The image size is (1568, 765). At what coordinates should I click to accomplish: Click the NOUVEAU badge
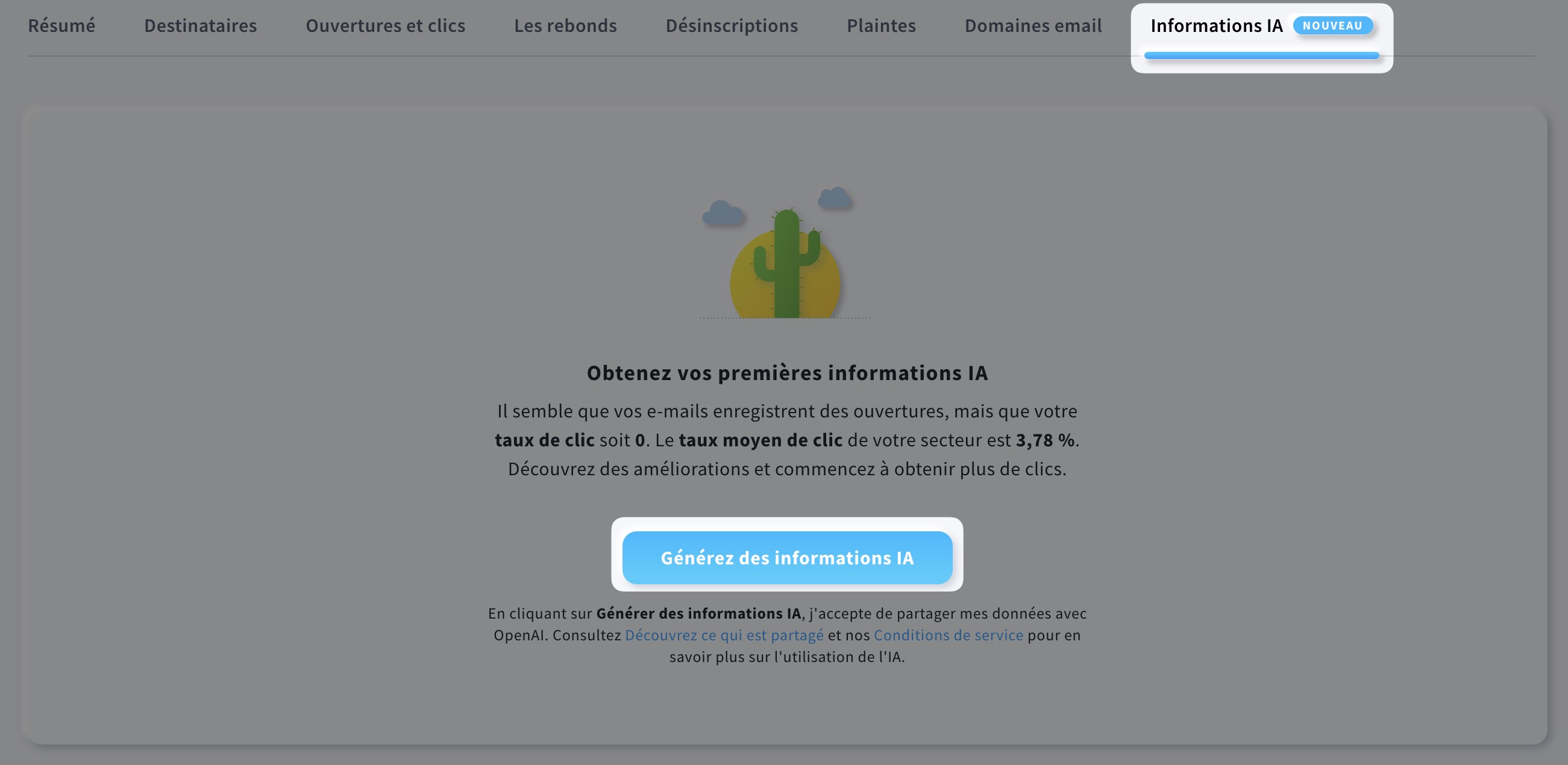(x=1332, y=25)
